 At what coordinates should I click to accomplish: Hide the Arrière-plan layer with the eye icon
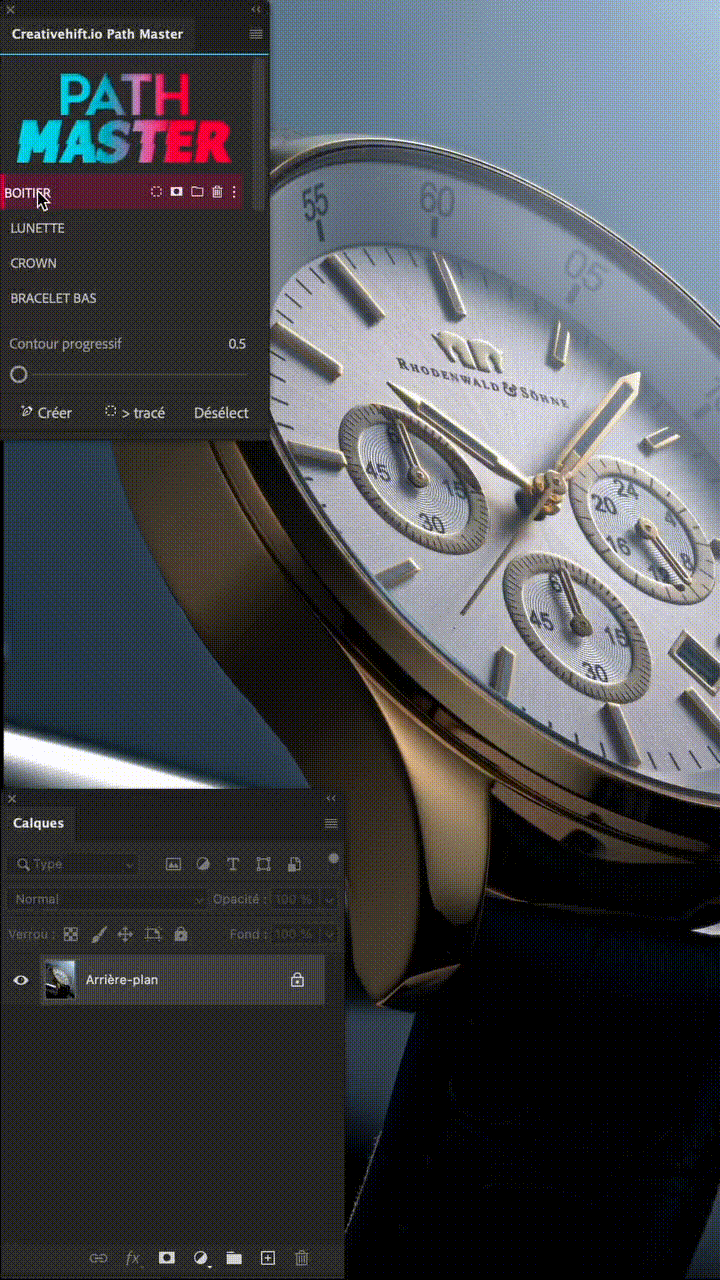pos(20,980)
